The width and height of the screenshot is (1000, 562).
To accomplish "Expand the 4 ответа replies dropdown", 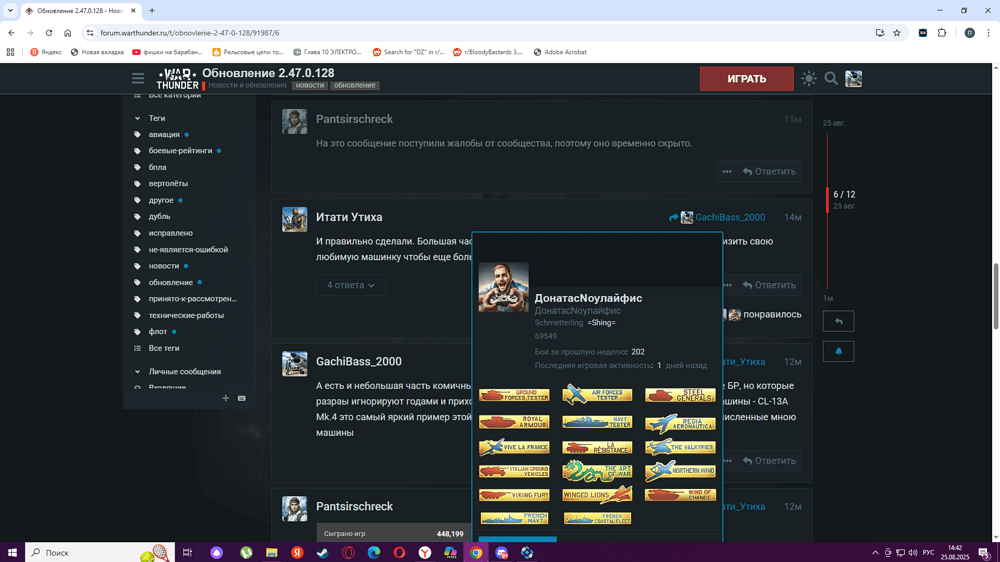I will pos(351,285).
